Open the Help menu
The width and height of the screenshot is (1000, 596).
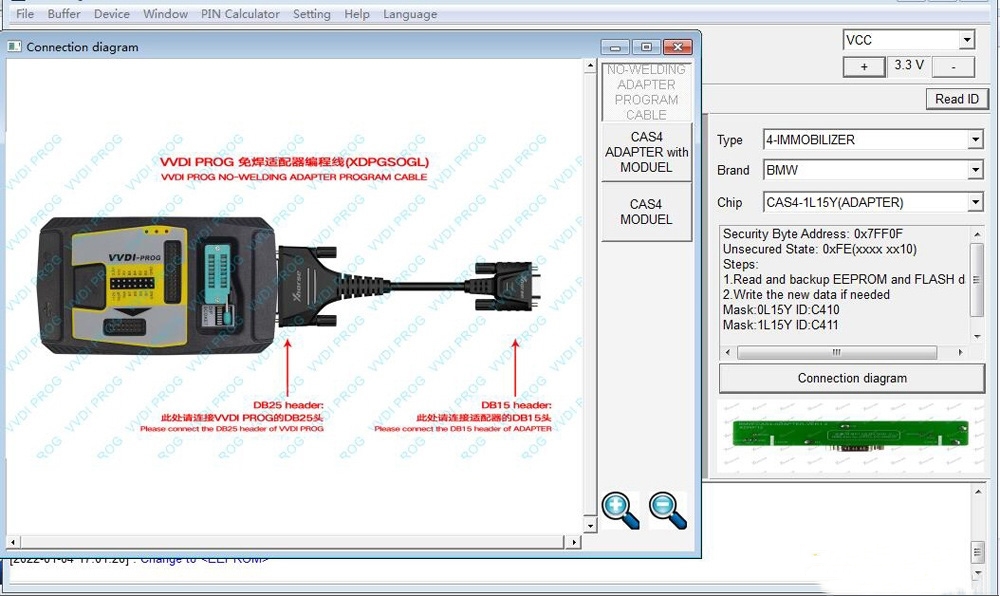pyautogui.click(x=357, y=13)
